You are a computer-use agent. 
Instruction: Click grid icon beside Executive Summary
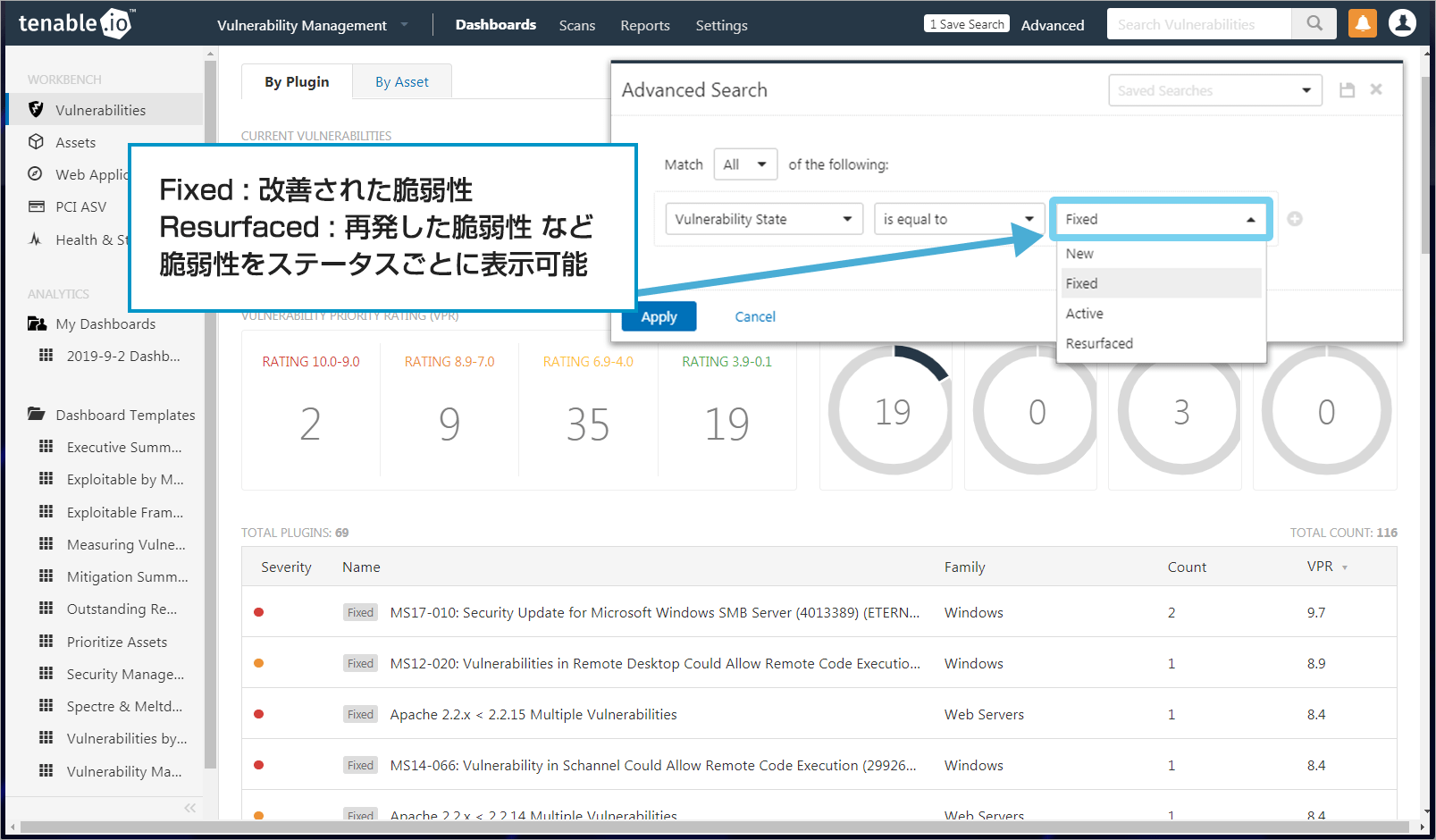46,446
